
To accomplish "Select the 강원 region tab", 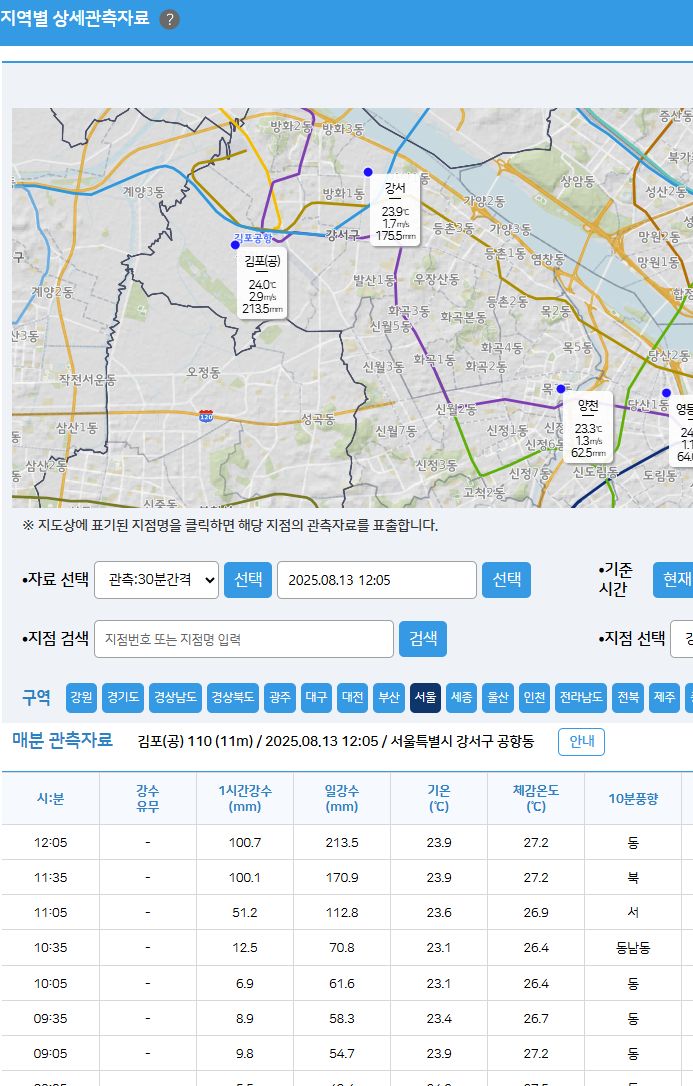I will point(81,697).
